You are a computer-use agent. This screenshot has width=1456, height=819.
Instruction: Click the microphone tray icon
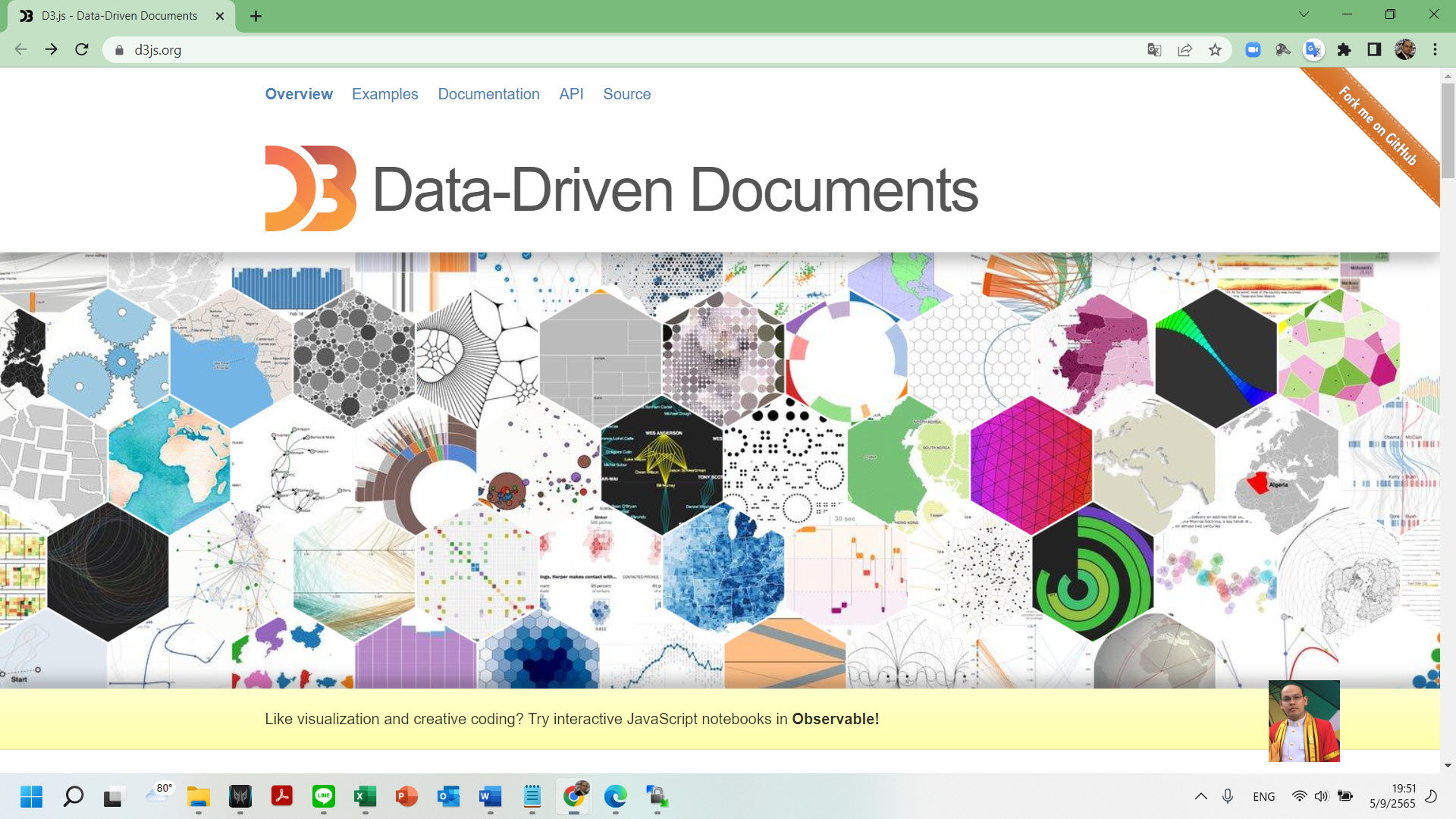click(x=1228, y=796)
